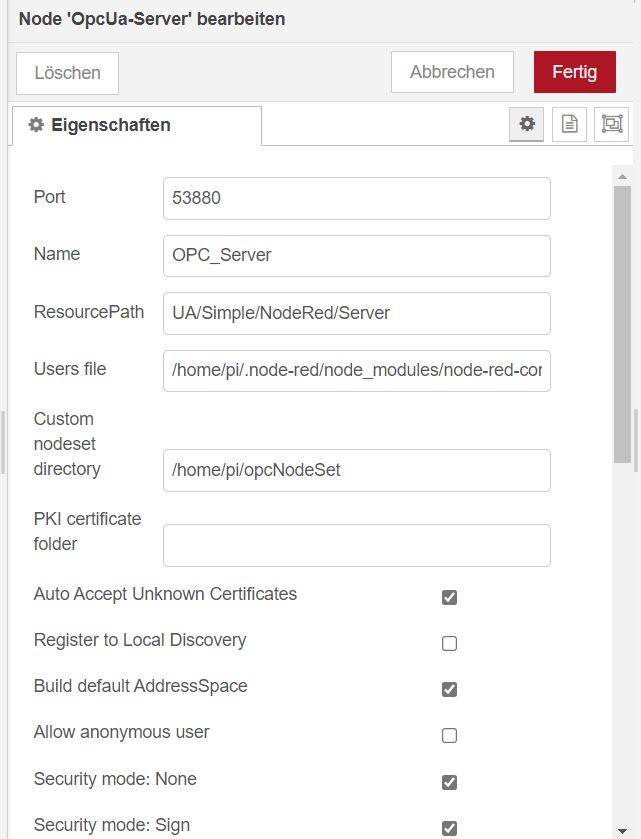The image size is (641, 839).
Task: Disable Build default AddressSpace
Action: pos(449,689)
